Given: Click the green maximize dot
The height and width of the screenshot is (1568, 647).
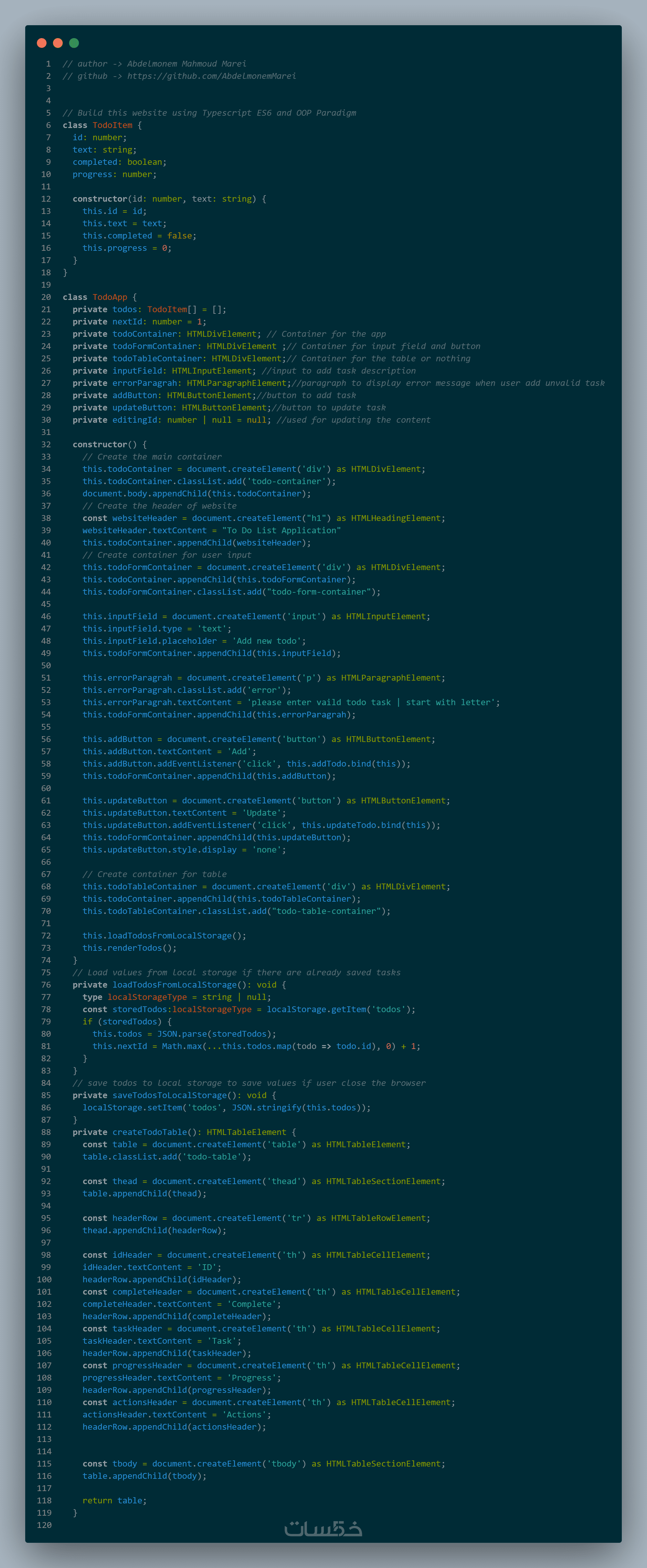Looking at the screenshot, I should coord(74,43).
